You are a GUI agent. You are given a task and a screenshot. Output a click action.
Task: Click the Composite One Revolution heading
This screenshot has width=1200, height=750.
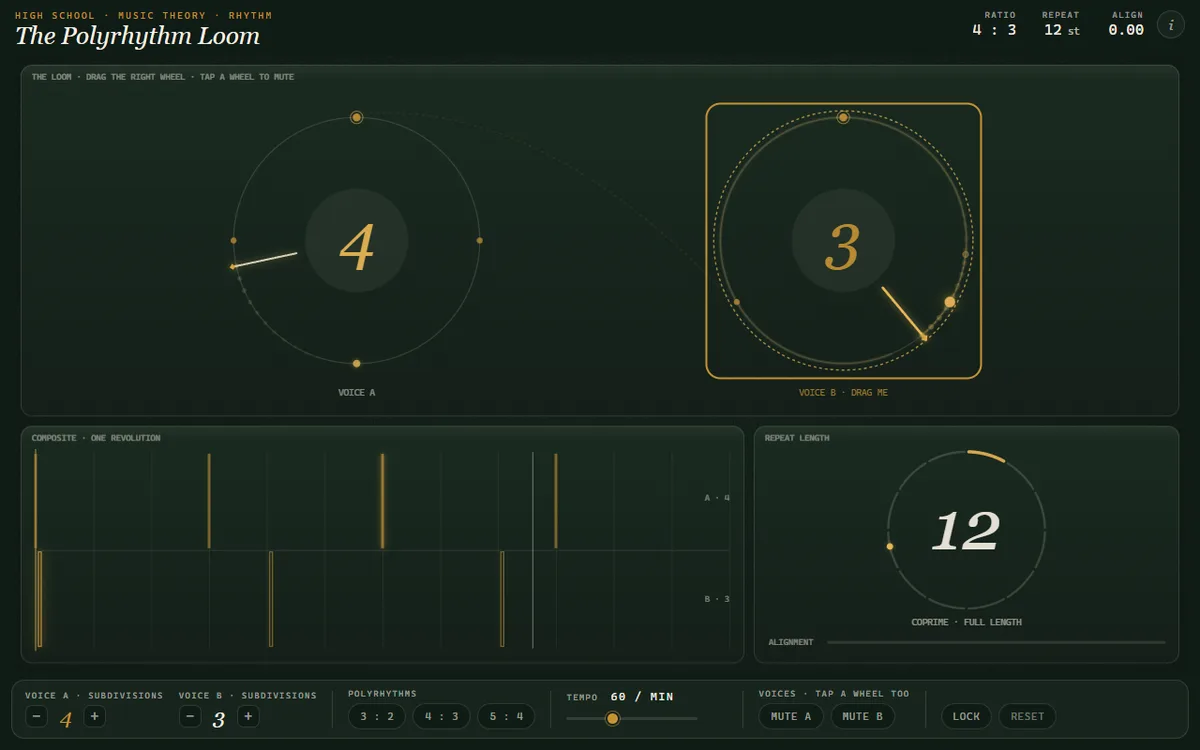point(96,438)
